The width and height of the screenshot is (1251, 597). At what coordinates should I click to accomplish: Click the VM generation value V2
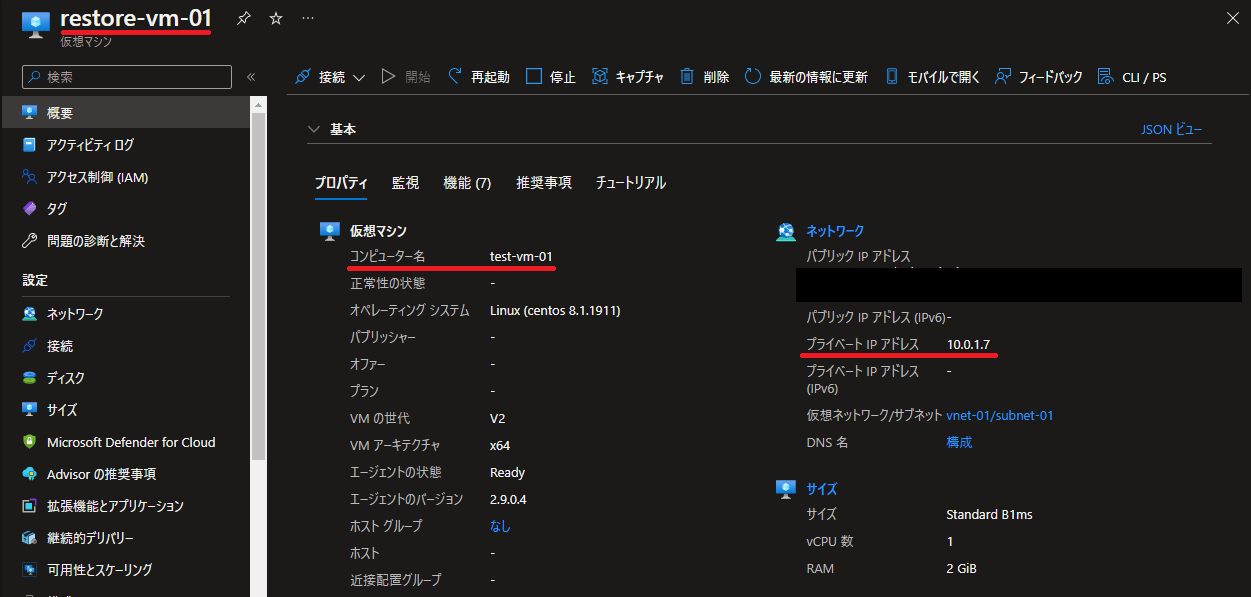click(497, 418)
